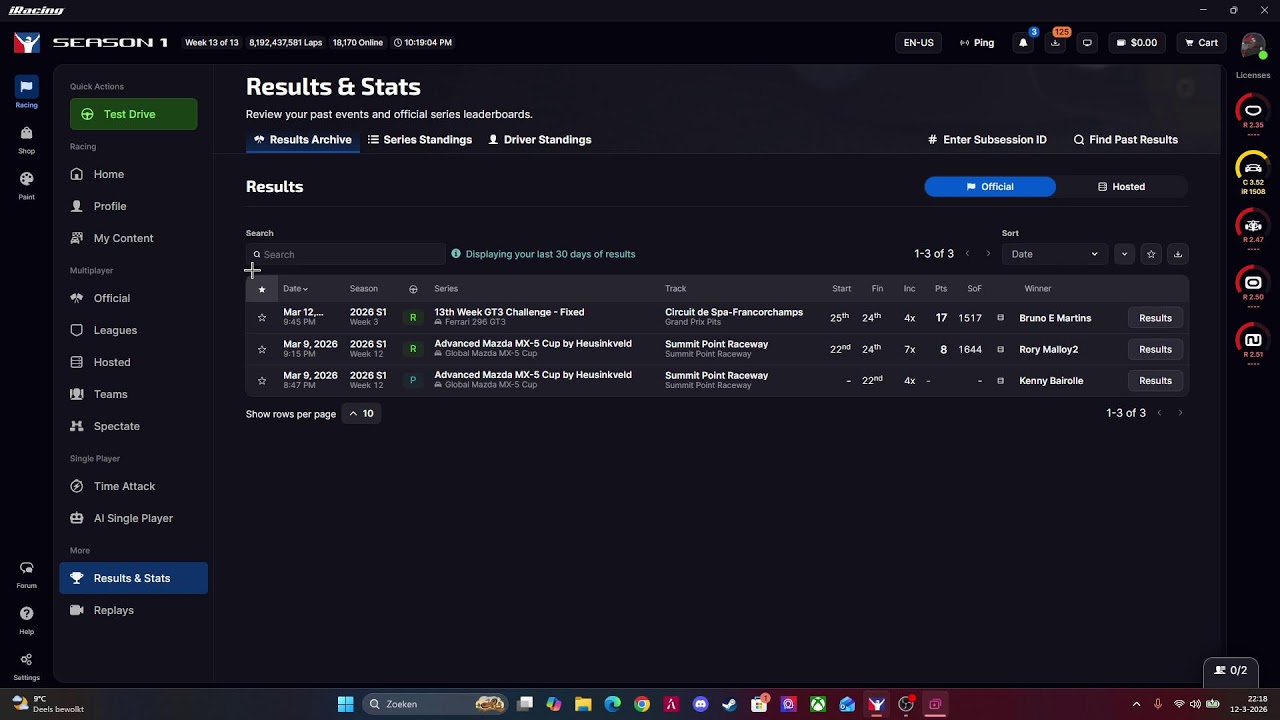Screen dimensions: 1280x720
Task: Show hidden system tray icons
Action: point(1136,704)
